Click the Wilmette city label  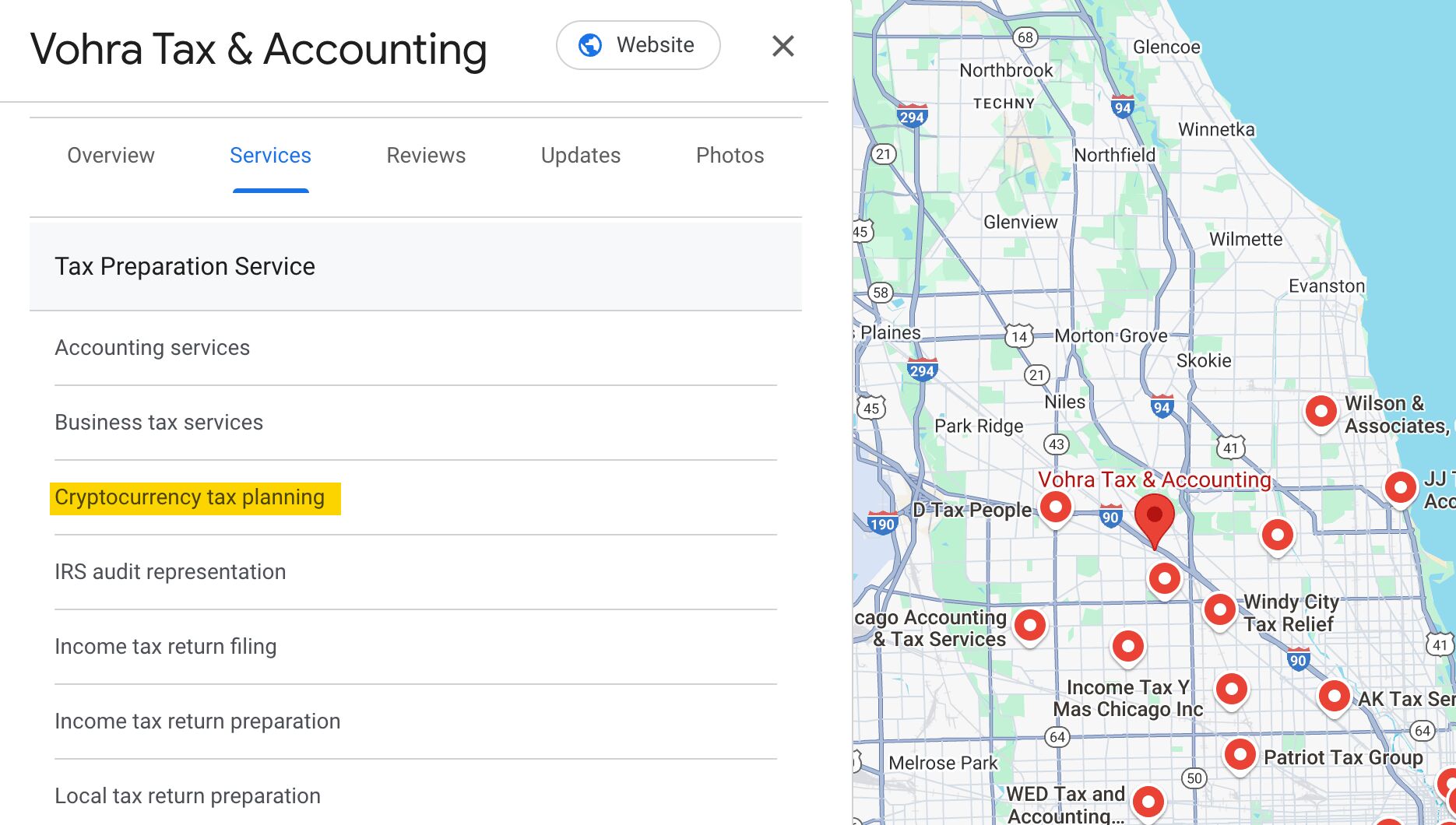point(1246,239)
